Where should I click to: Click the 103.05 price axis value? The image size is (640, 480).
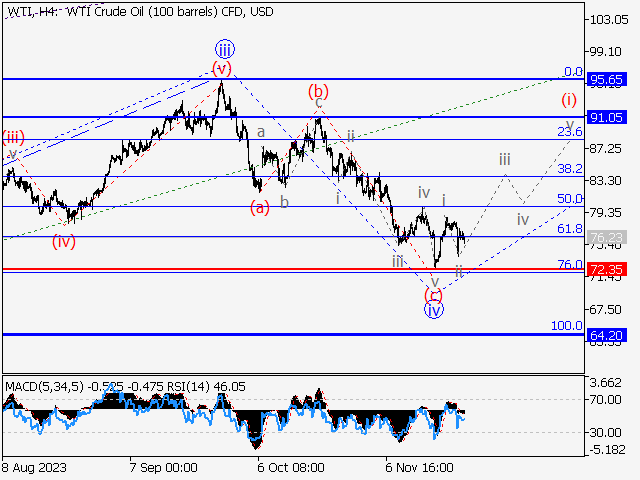(609, 19)
